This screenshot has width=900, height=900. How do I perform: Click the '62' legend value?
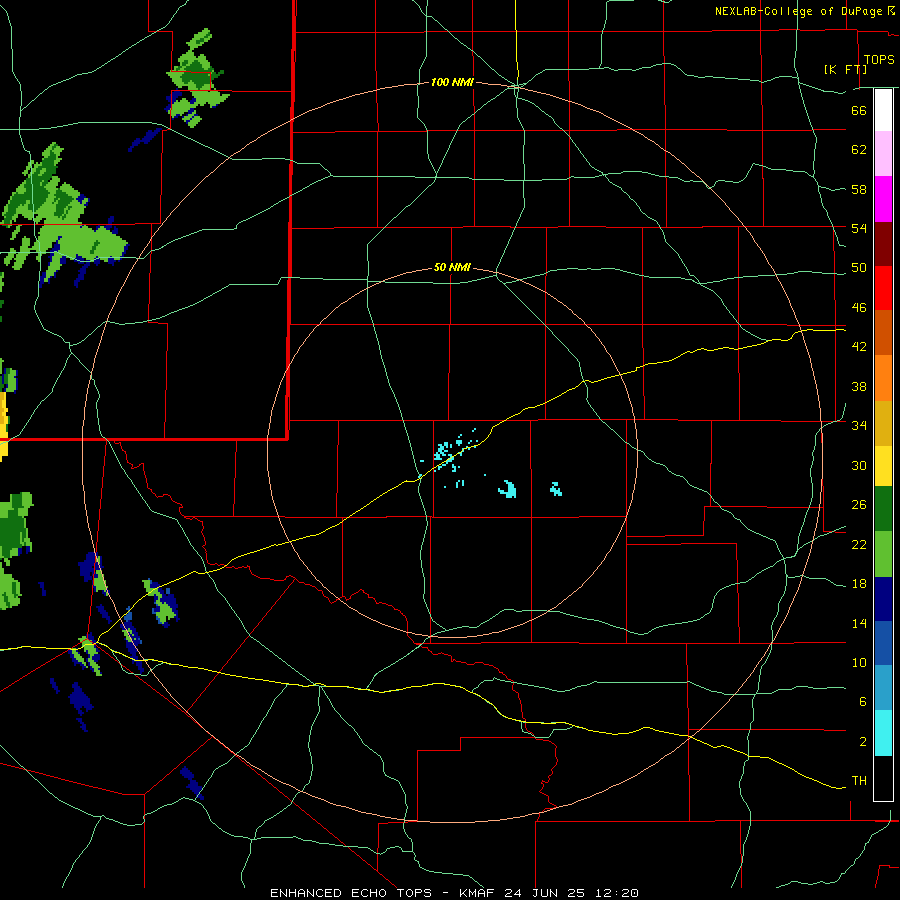859,150
